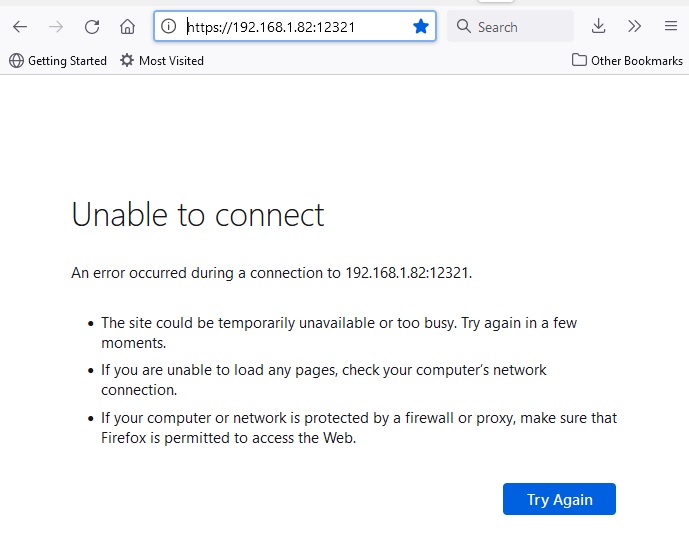The image size is (689, 555).
Task: Reload the current page
Action: pyautogui.click(x=92, y=26)
